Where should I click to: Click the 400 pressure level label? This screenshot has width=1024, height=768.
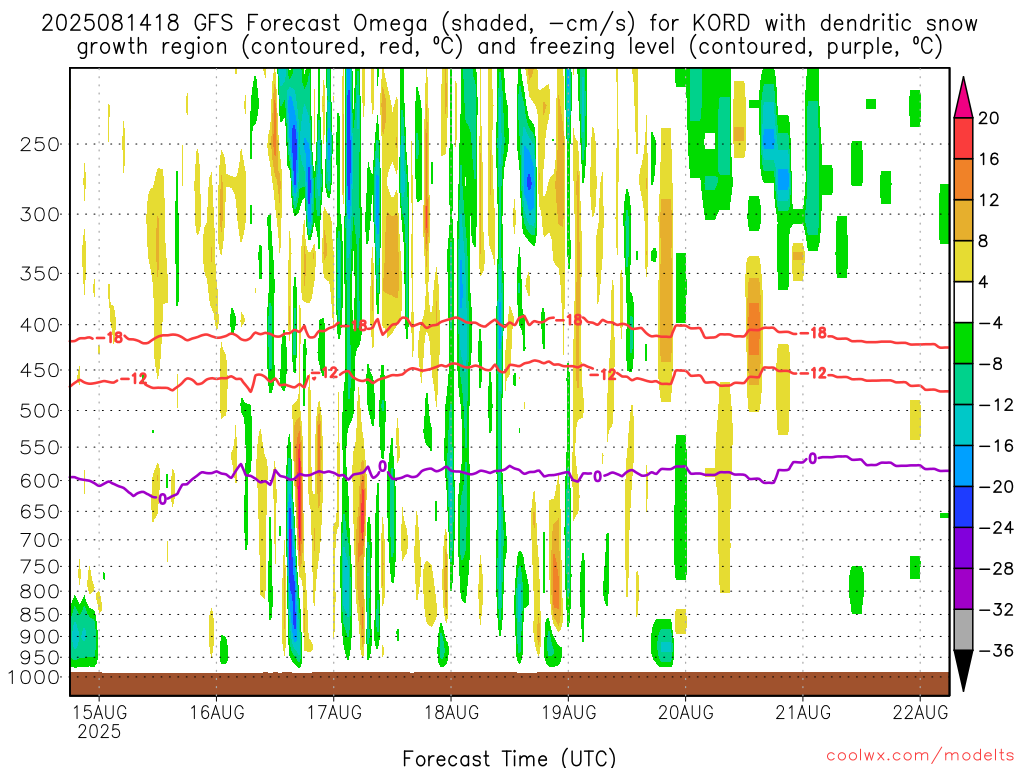point(40,325)
